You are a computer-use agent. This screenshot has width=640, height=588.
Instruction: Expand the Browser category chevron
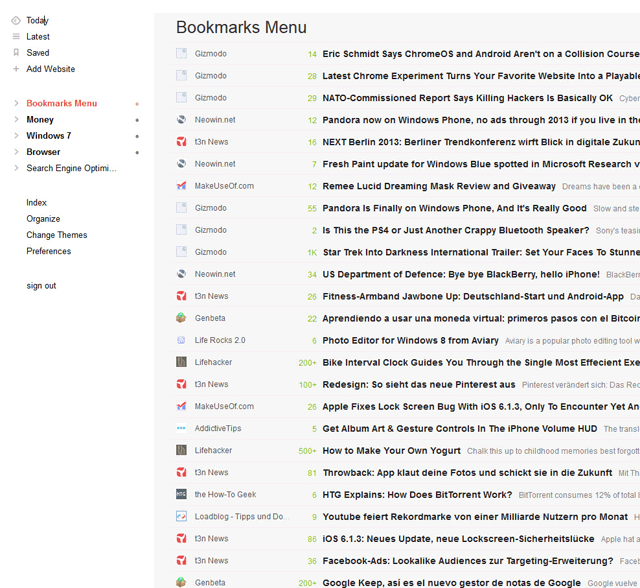pyautogui.click(x=16, y=152)
